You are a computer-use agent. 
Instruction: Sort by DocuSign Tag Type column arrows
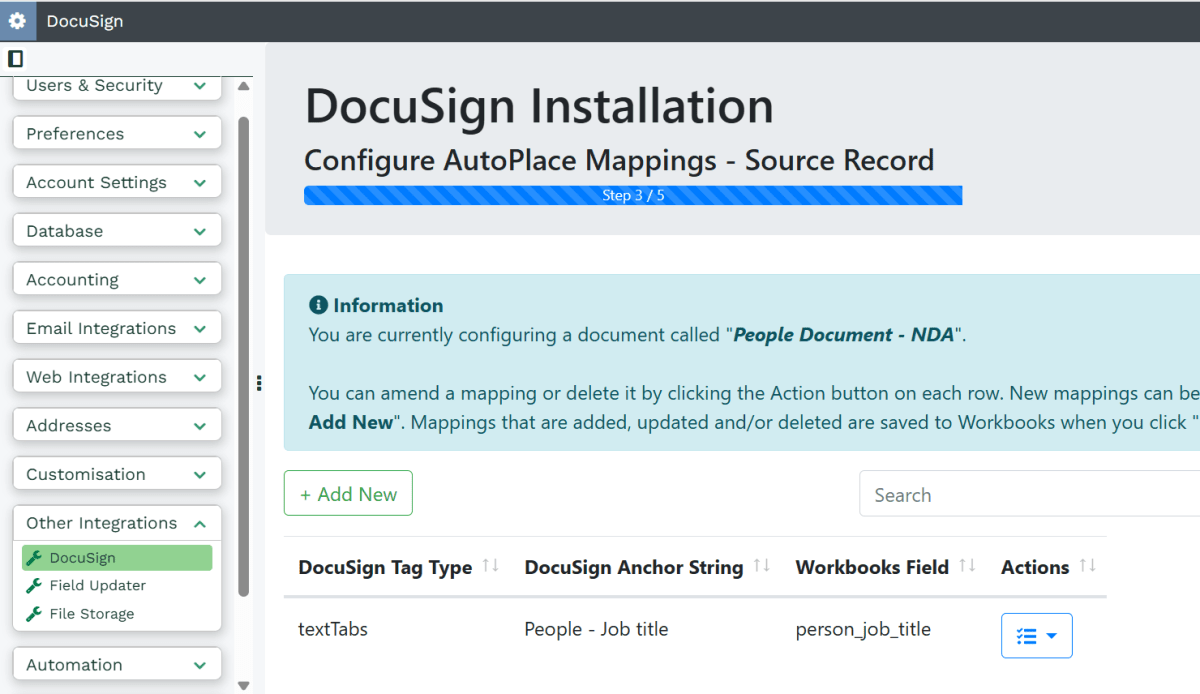tap(490, 566)
